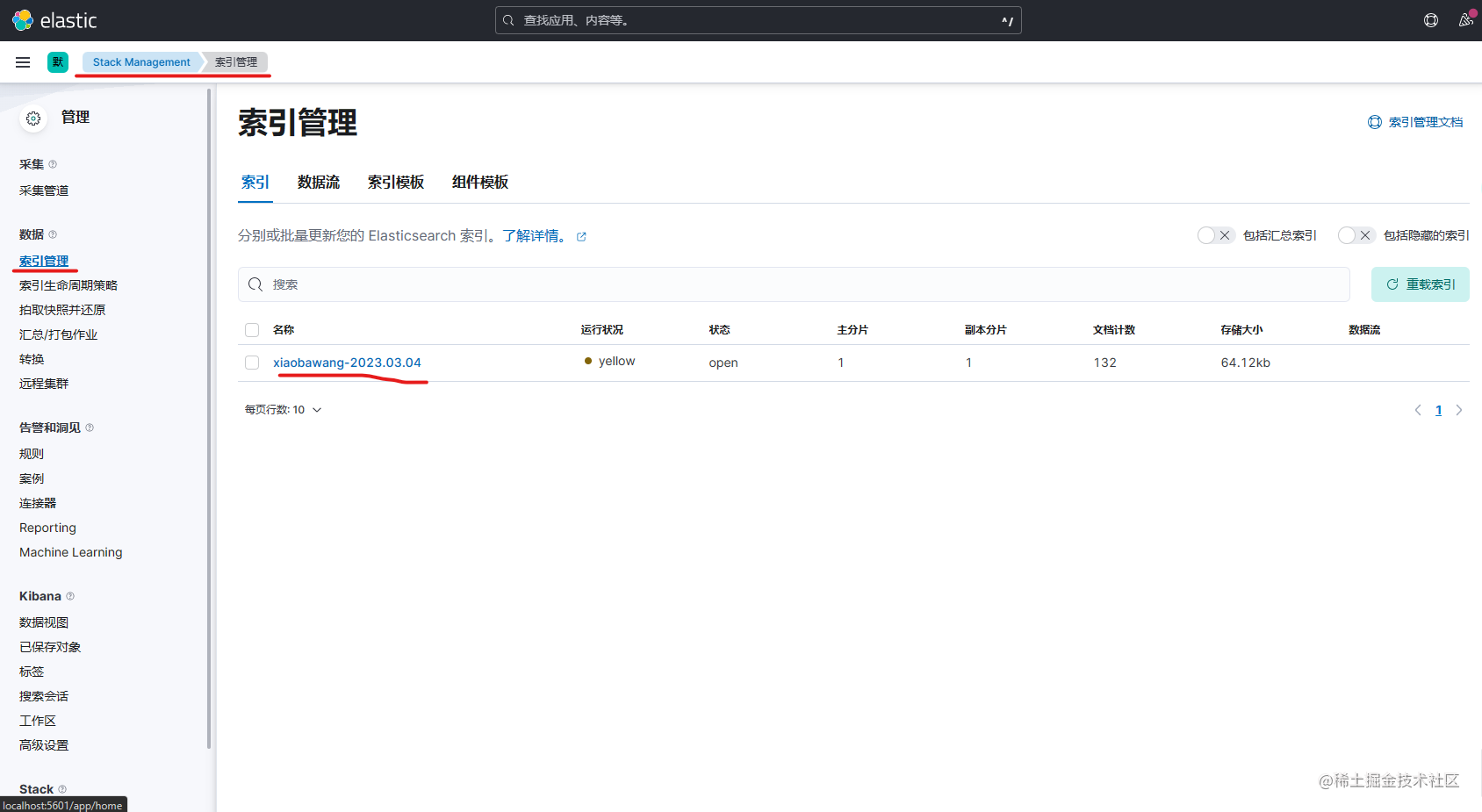This screenshot has width=1482, height=812.
Task: Click the previous page chevron in pagination
Action: pyautogui.click(x=1418, y=409)
